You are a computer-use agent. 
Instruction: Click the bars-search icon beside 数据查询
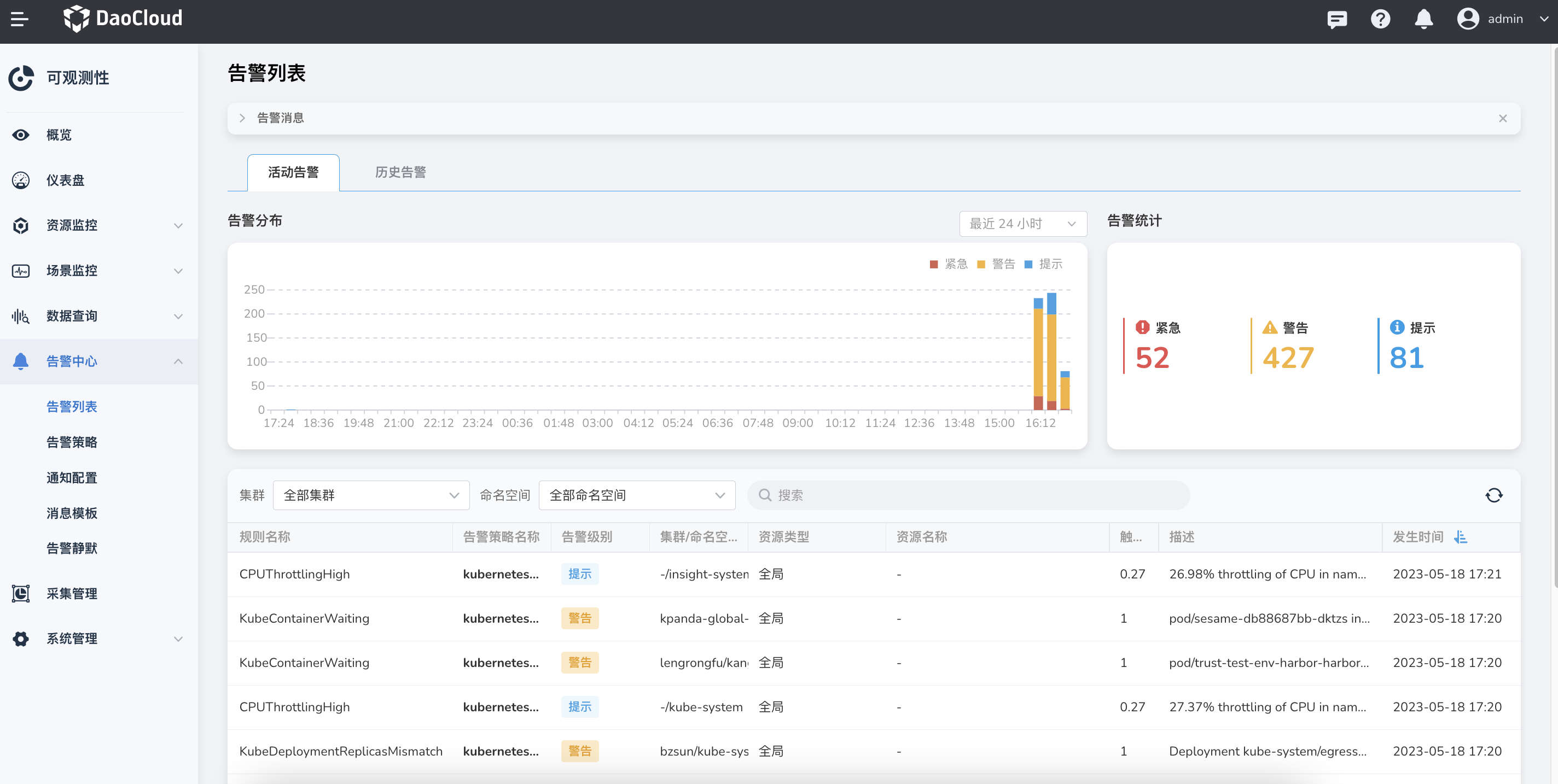pos(21,316)
